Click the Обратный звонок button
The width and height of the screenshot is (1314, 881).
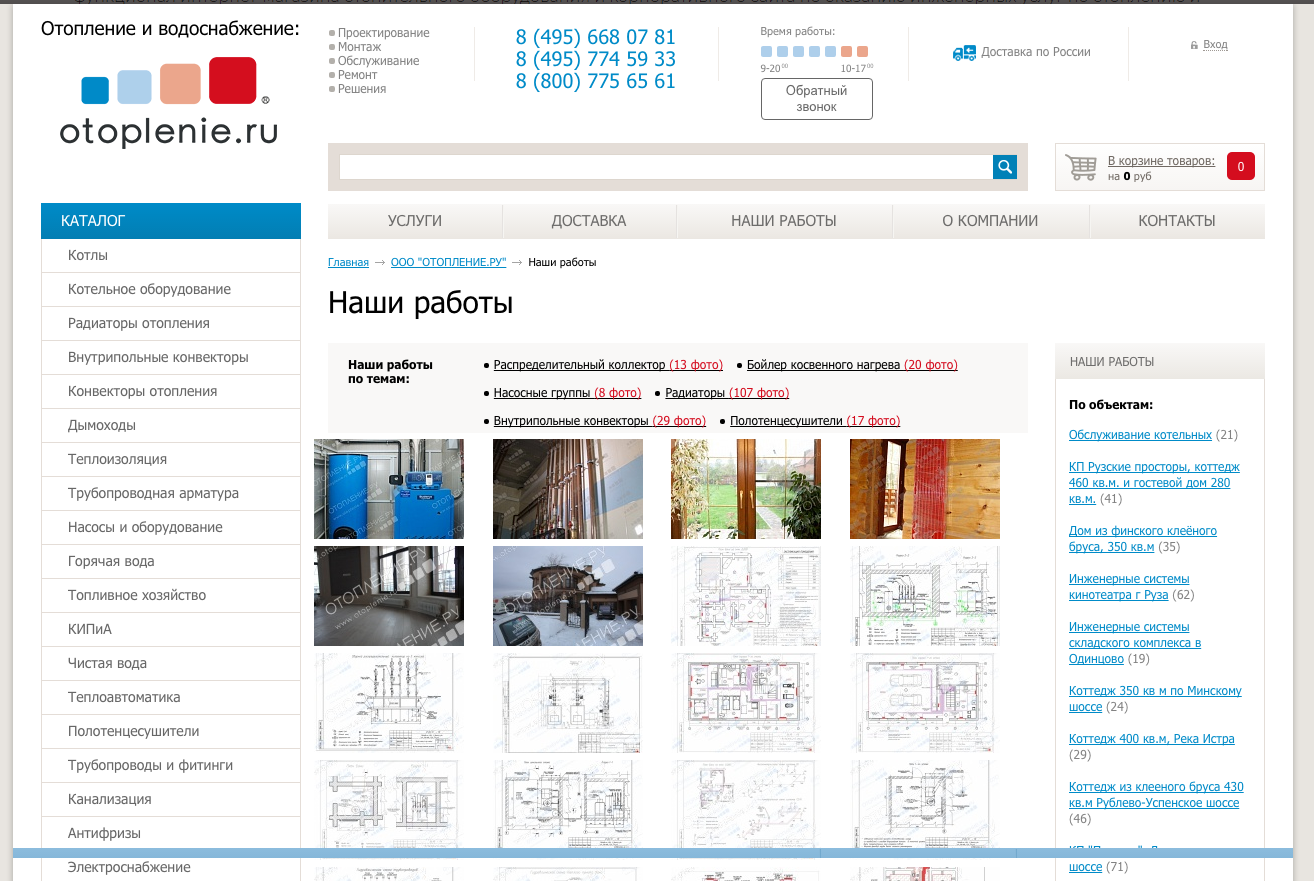816,99
